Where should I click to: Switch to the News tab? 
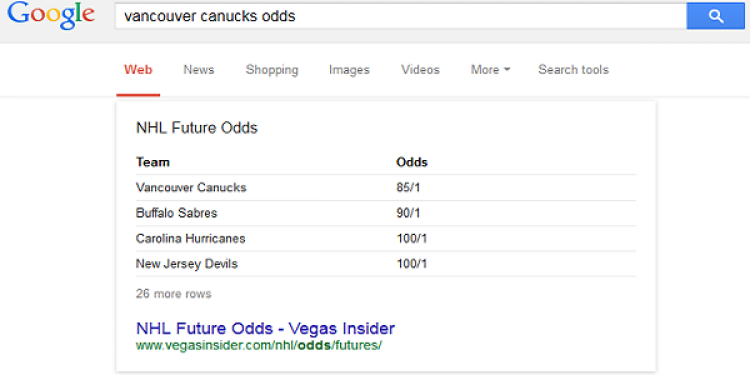(199, 70)
